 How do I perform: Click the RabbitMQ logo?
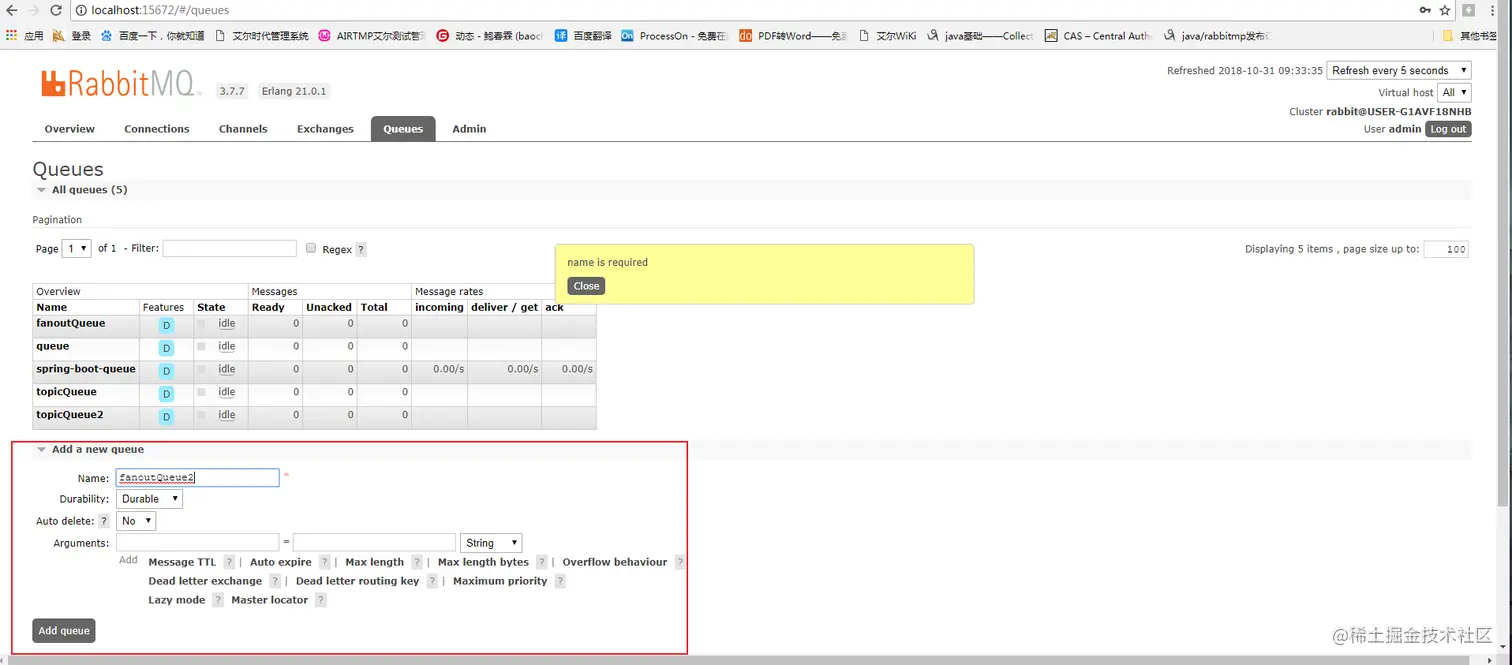(x=121, y=83)
